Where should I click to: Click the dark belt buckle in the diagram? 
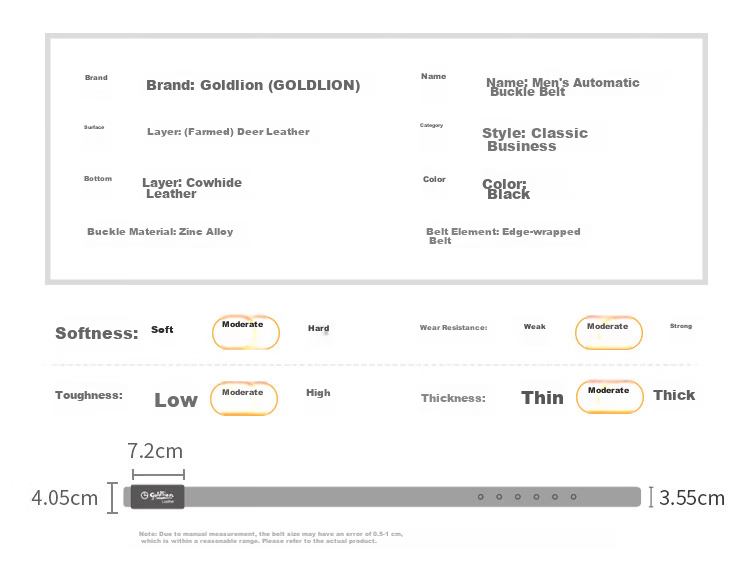[157, 497]
